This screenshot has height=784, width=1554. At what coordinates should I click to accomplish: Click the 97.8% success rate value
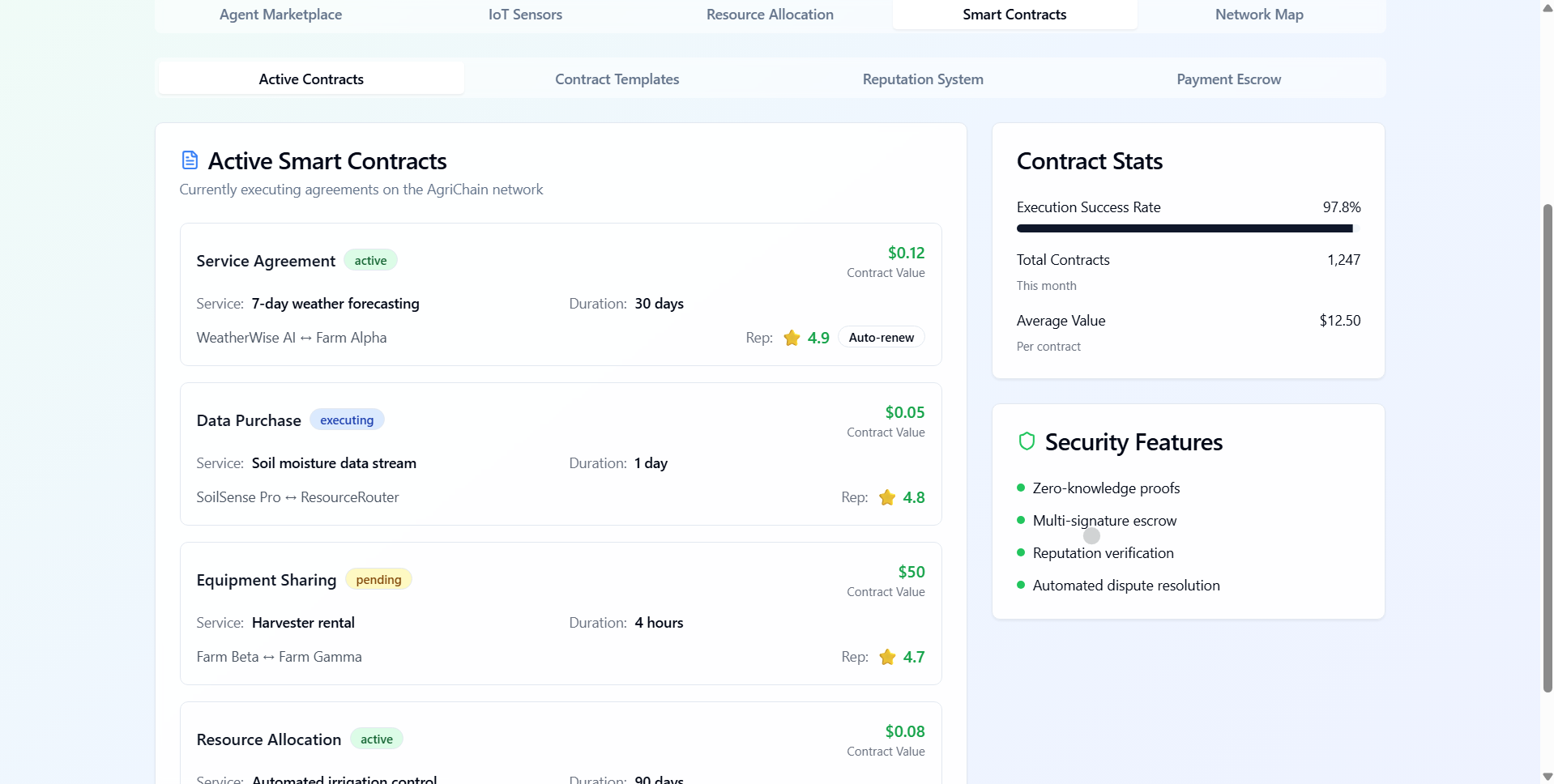(1342, 207)
